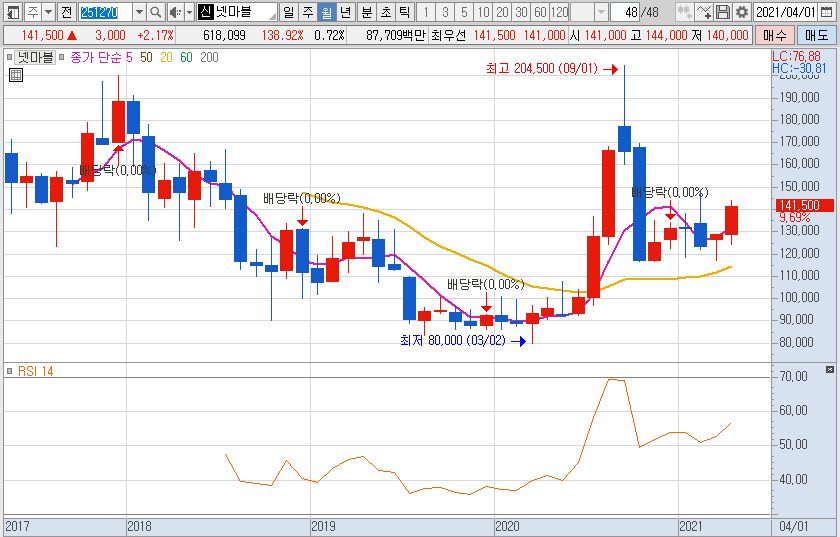The image size is (840, 537).
Task: Click the 04/01 date label on axis
Action: 793,526
